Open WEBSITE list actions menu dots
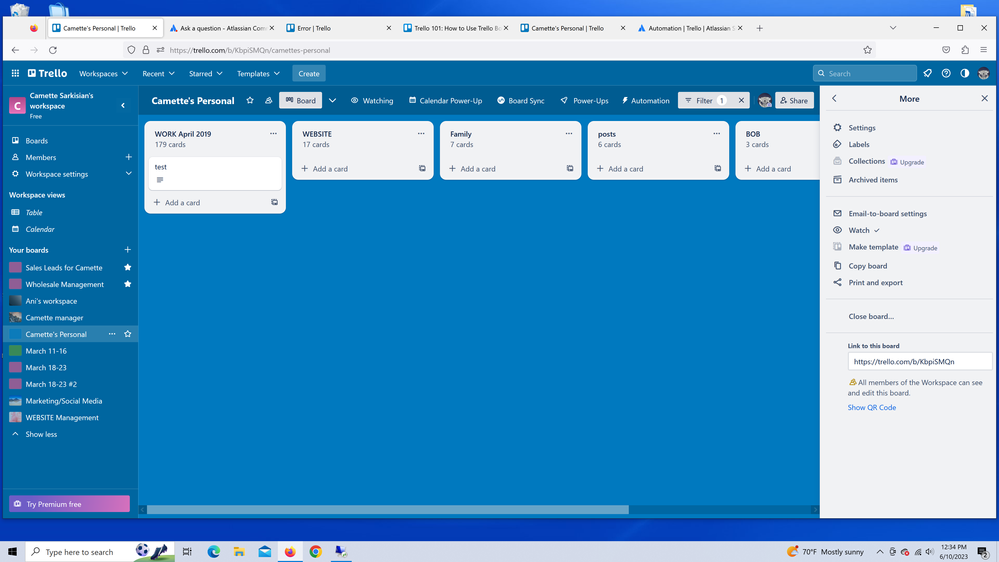This screenshot has height=562, width=999. [x=421, y=134]
